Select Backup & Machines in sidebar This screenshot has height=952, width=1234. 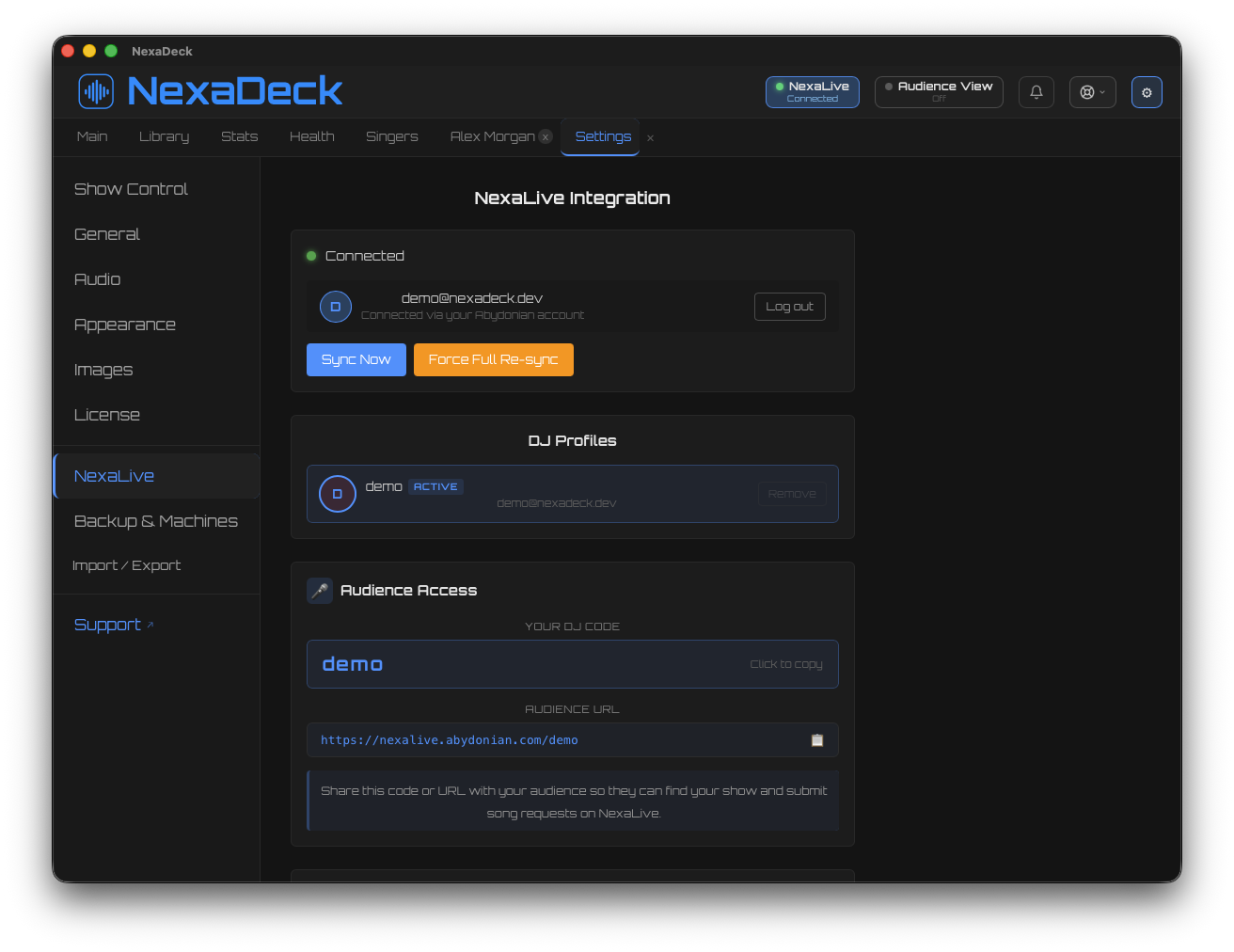pyautogui.click(x=156, y=521)
